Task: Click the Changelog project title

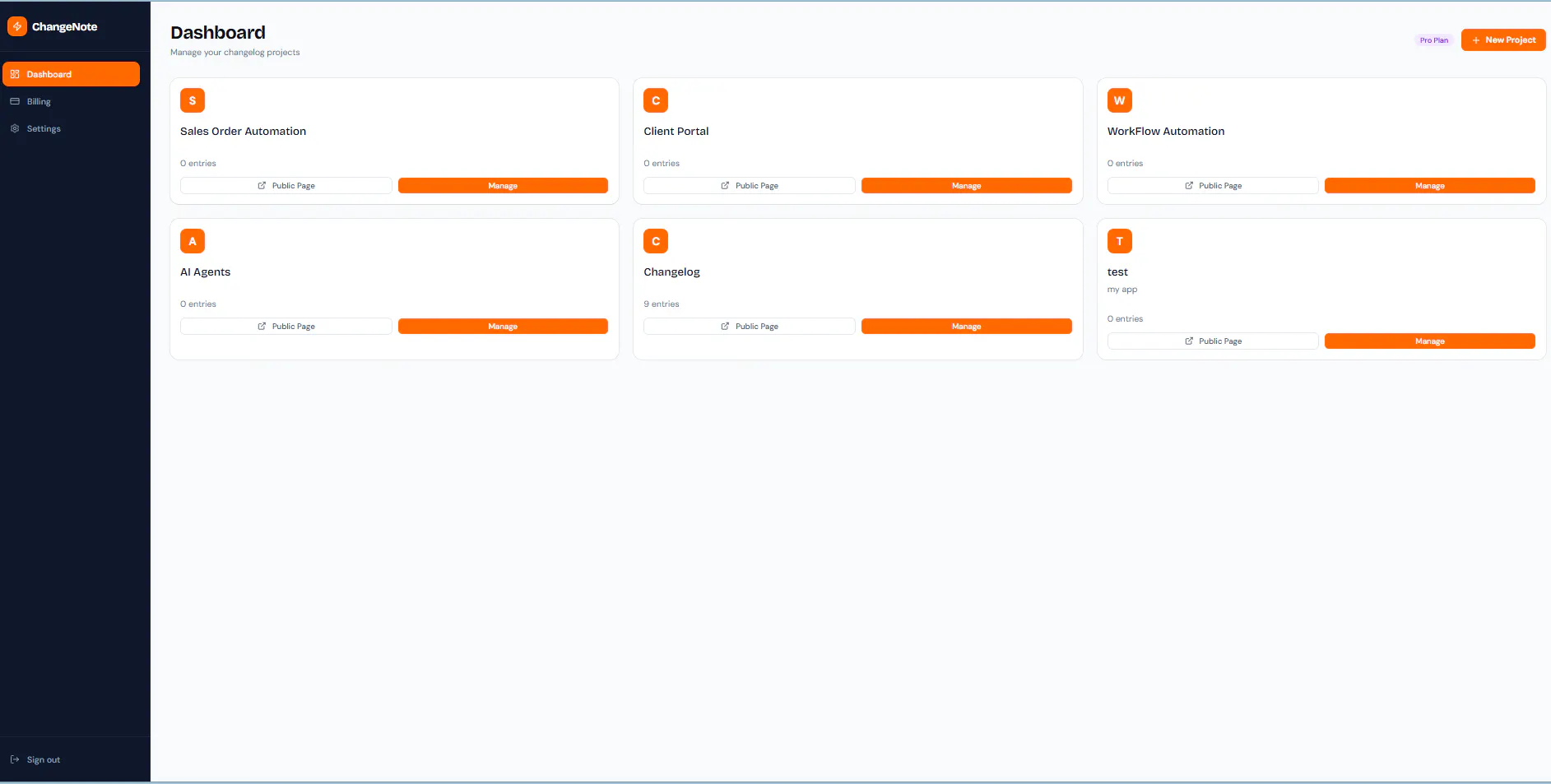Action: click(x=671, y=272)
